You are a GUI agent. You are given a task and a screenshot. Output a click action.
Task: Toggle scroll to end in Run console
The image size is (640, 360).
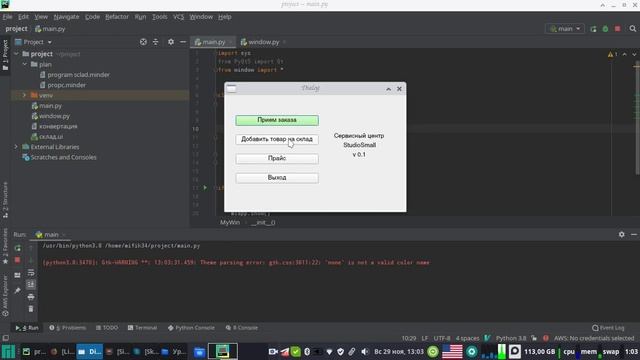(x=31, y=284)
